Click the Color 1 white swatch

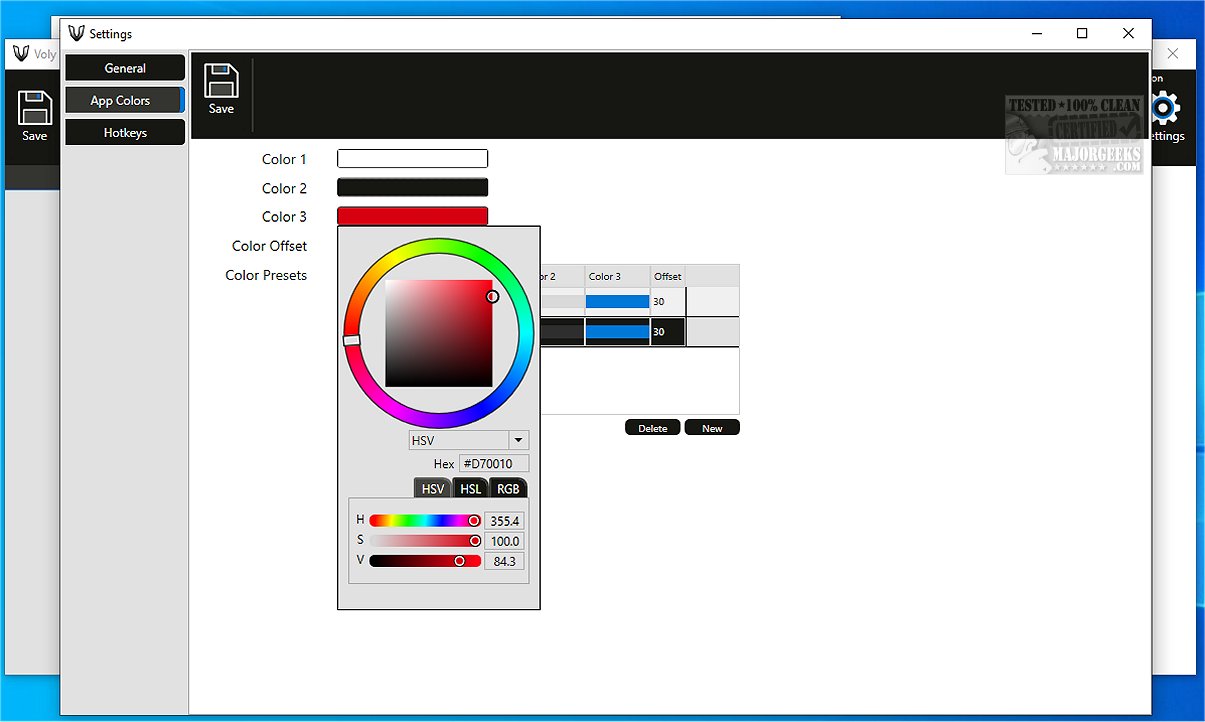click(x=412, y=159)
